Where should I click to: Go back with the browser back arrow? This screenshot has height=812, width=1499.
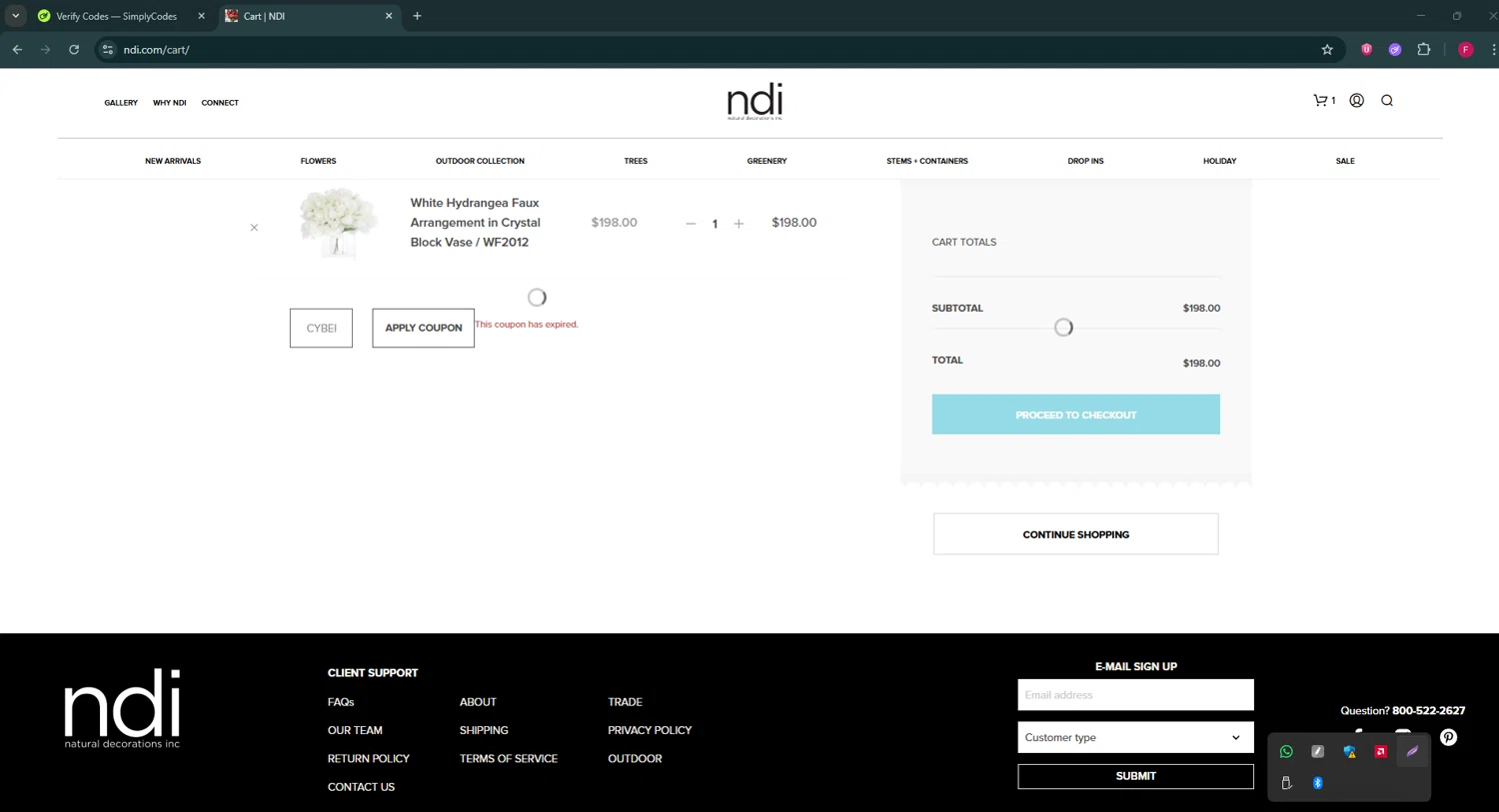[17, 49]
